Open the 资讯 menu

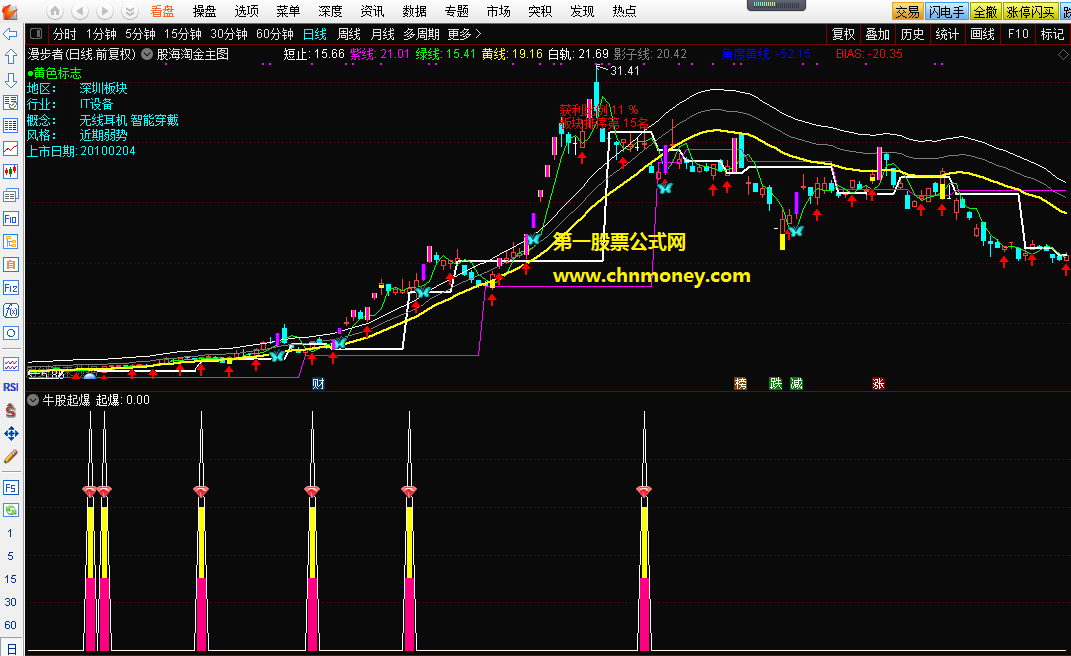tap(372, 12)
